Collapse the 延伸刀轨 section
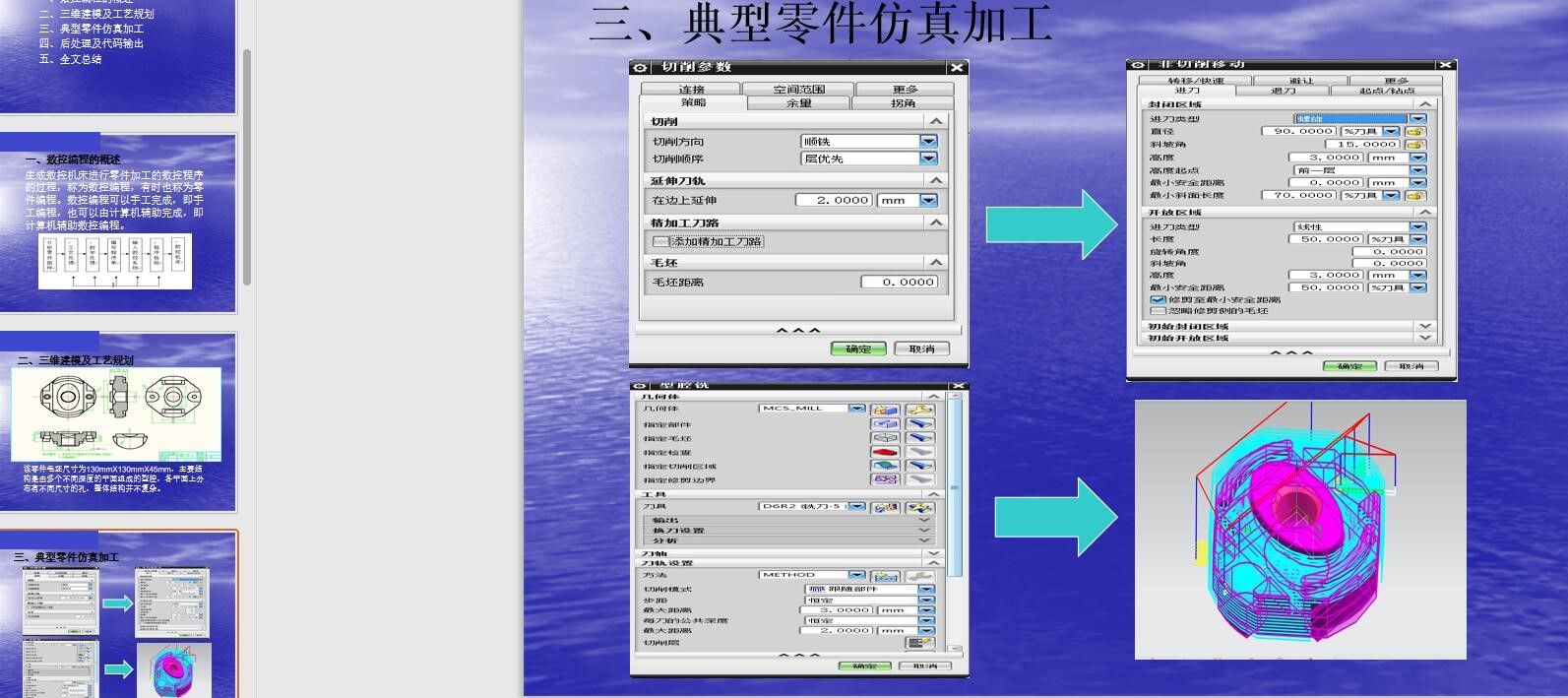 (936, 181)
